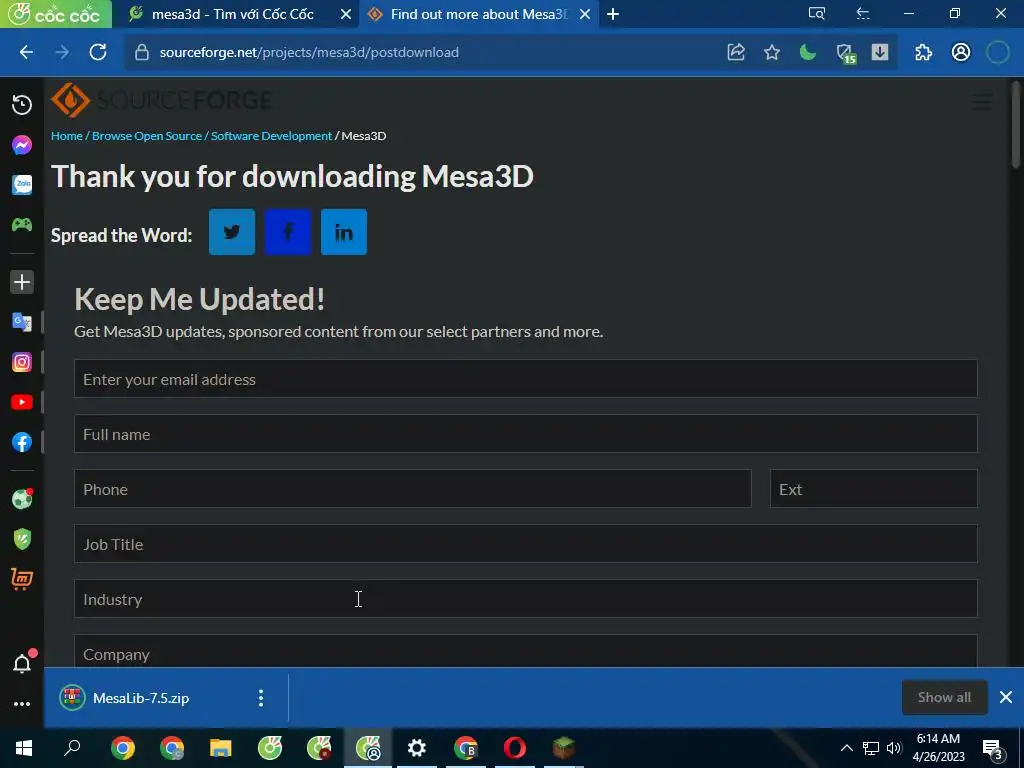The width and height of the screenshot is (1024, 768).
Task: Go back to previous page
Action: click(26, 52)
